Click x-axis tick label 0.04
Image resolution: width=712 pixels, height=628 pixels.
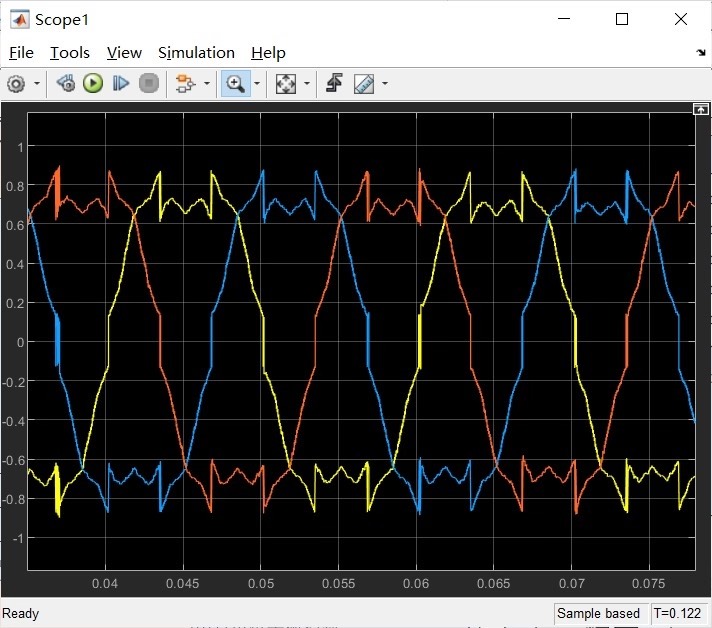105,583
